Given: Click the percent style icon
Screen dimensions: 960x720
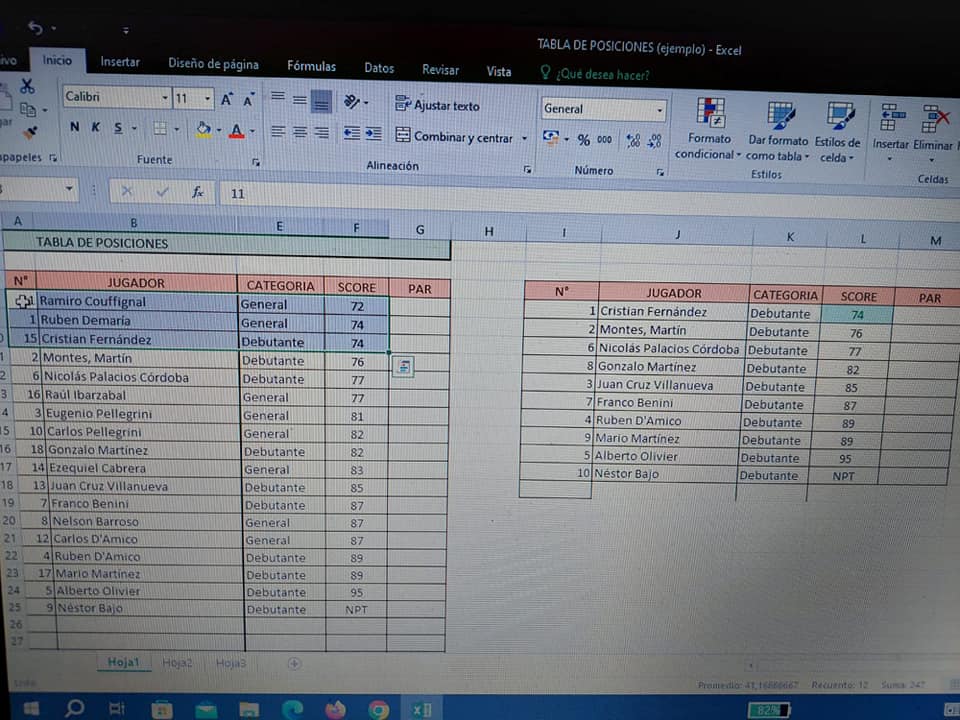Looking at the screenshot, I should point(583,140).
